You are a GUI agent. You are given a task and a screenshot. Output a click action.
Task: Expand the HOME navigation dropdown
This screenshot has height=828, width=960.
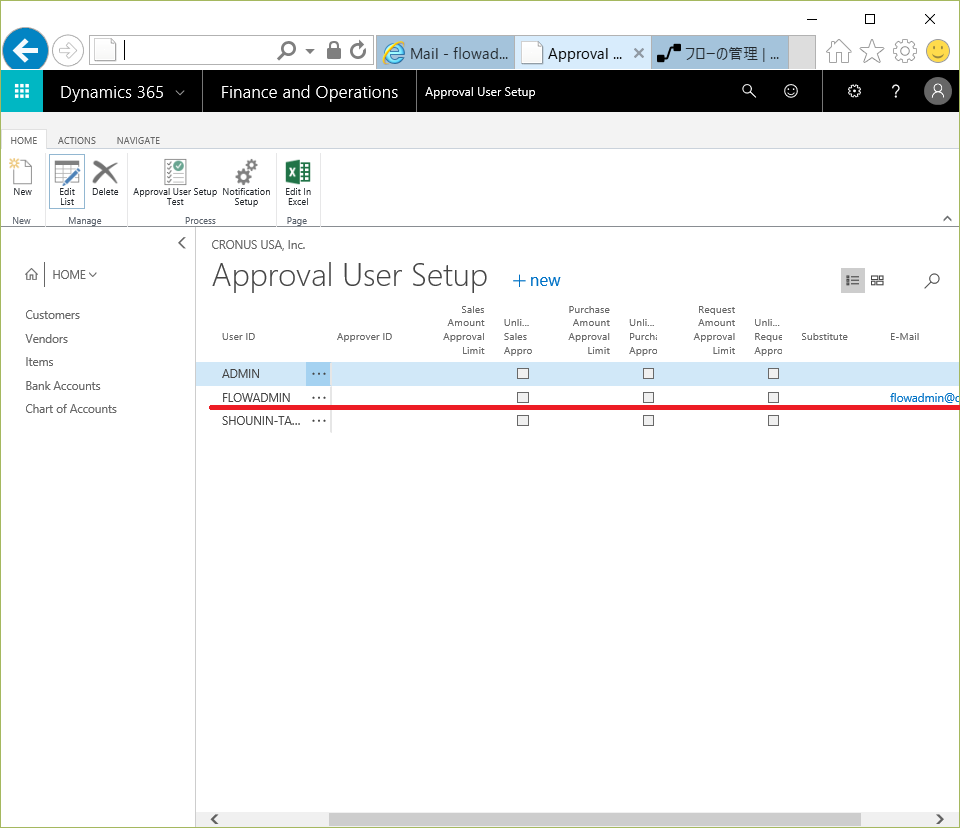tap(75, 274)
